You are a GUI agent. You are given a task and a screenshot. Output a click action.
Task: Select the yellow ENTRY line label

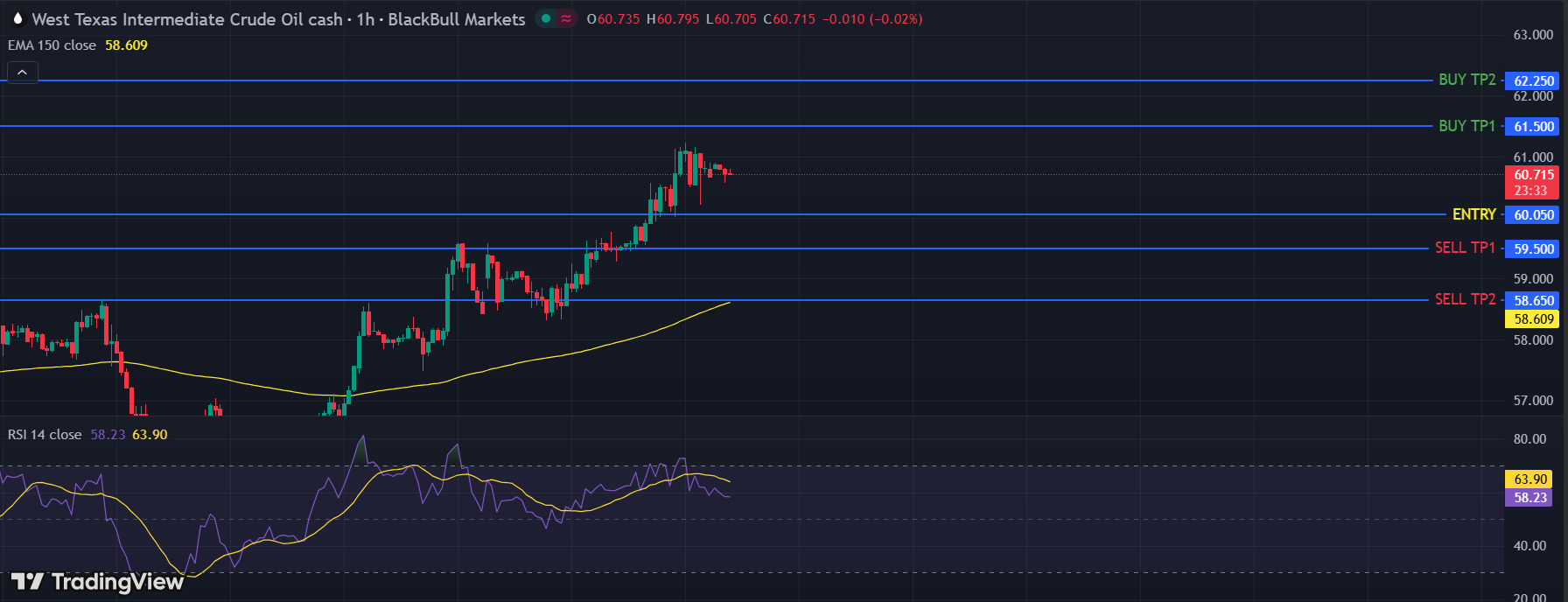click(x=1473, y=214)
